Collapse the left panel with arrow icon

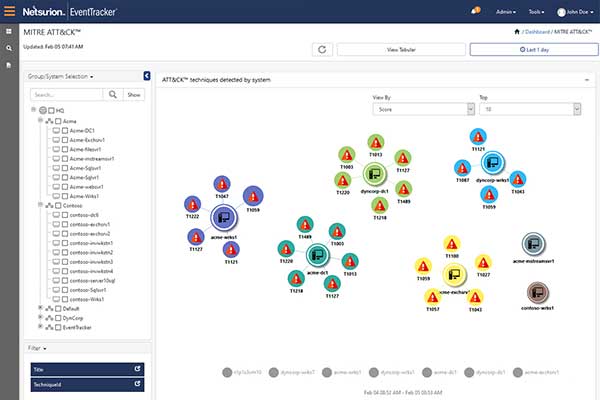pyautogui.click(x=147, y=75)
